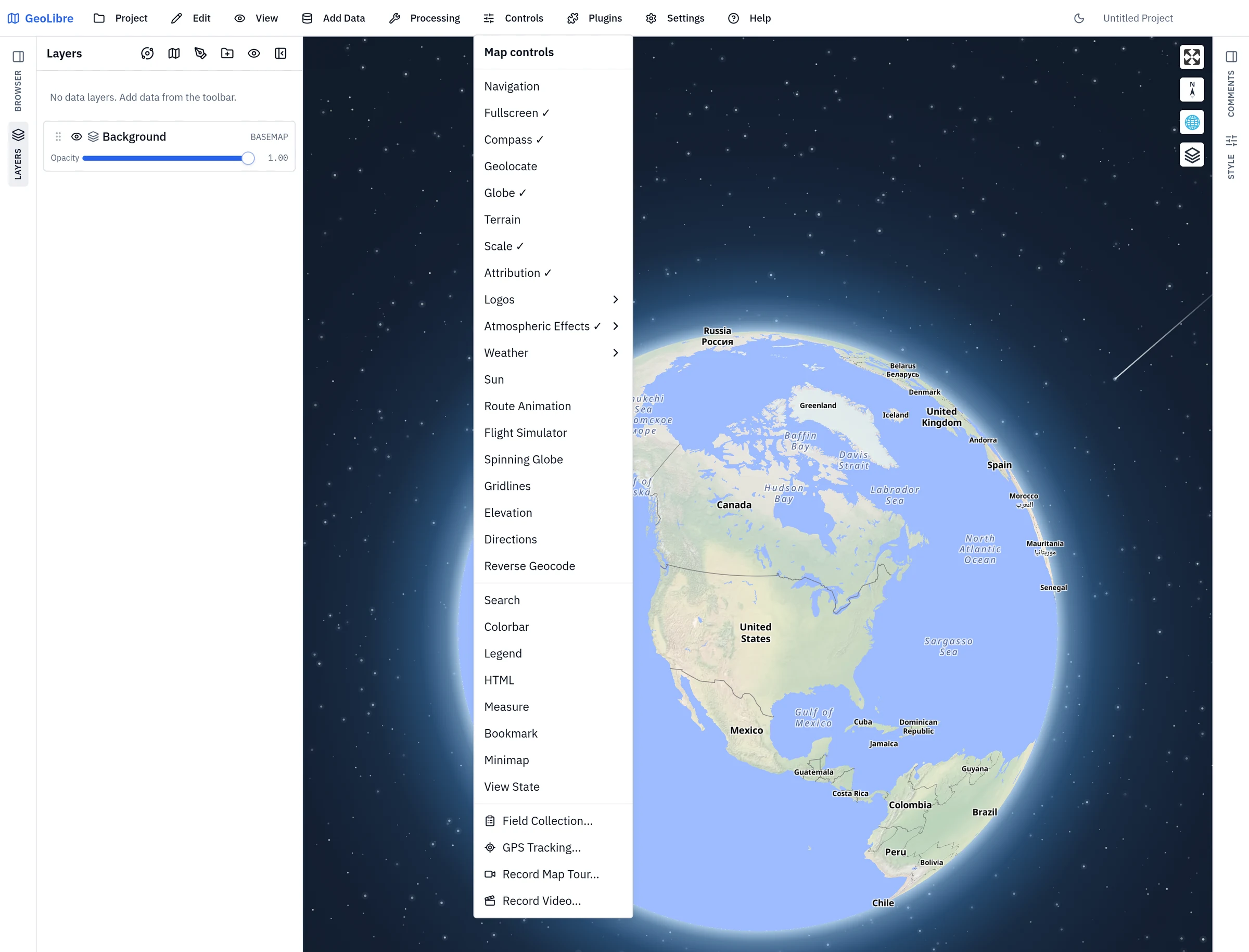This screenshot has width=1249, height=952.
Task: Toggle the left sidebar panel icon above Browser
Action: coord(18,57)
